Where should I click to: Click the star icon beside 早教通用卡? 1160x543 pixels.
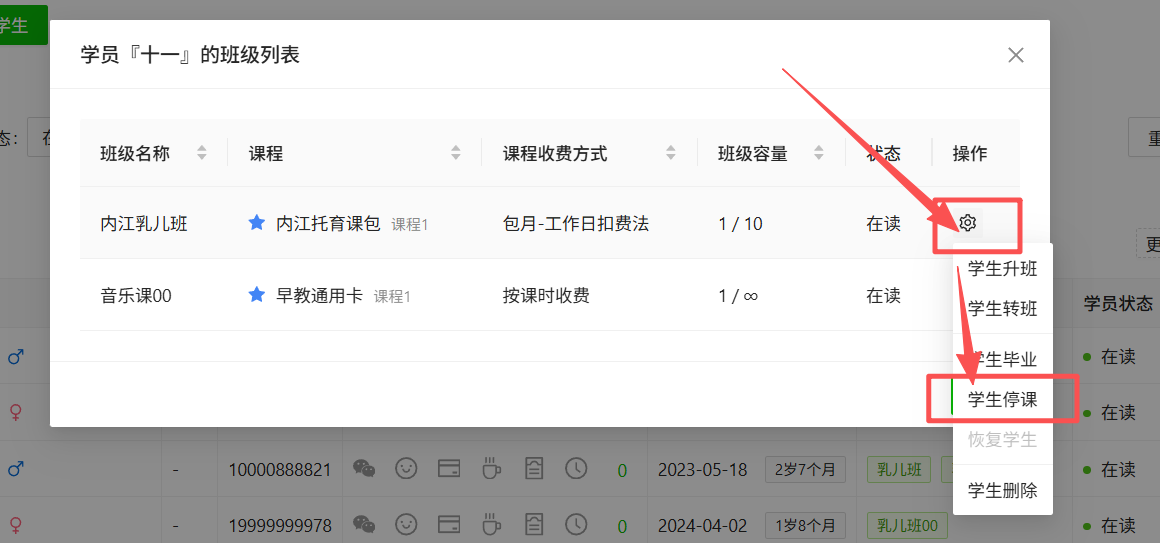point(256,295)
